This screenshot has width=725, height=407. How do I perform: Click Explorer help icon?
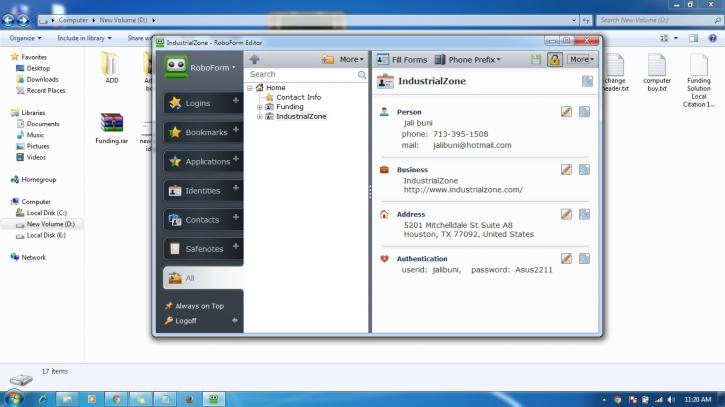pos(713,38)
